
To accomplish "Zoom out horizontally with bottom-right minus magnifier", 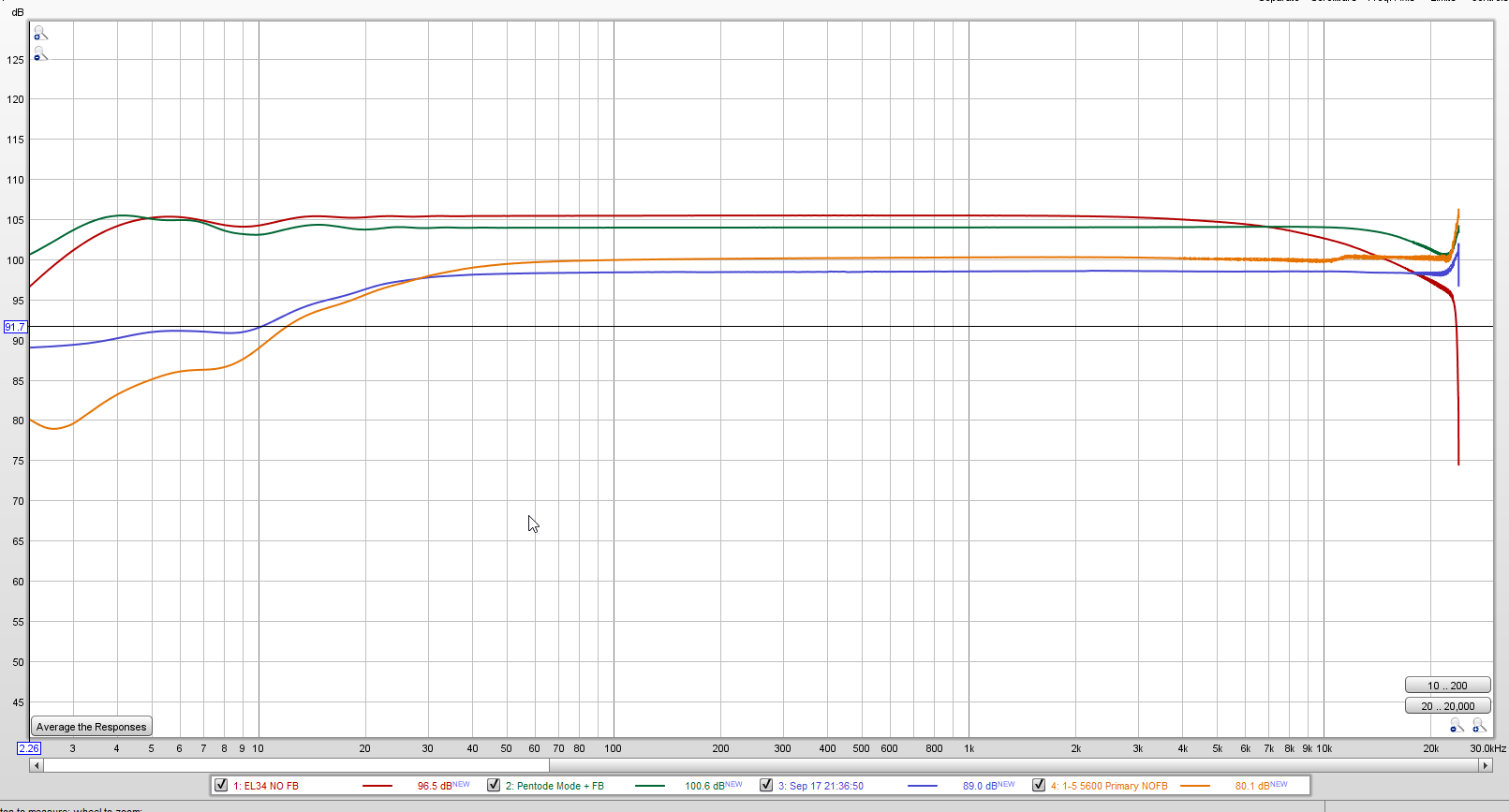I will (1457, 726).
